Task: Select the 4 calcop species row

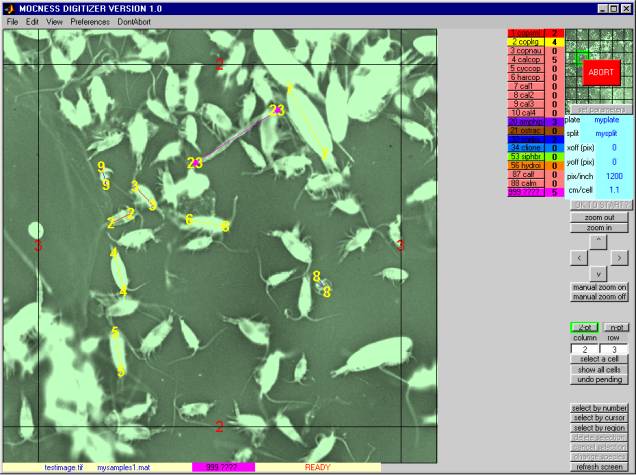Action: (526, 60)
